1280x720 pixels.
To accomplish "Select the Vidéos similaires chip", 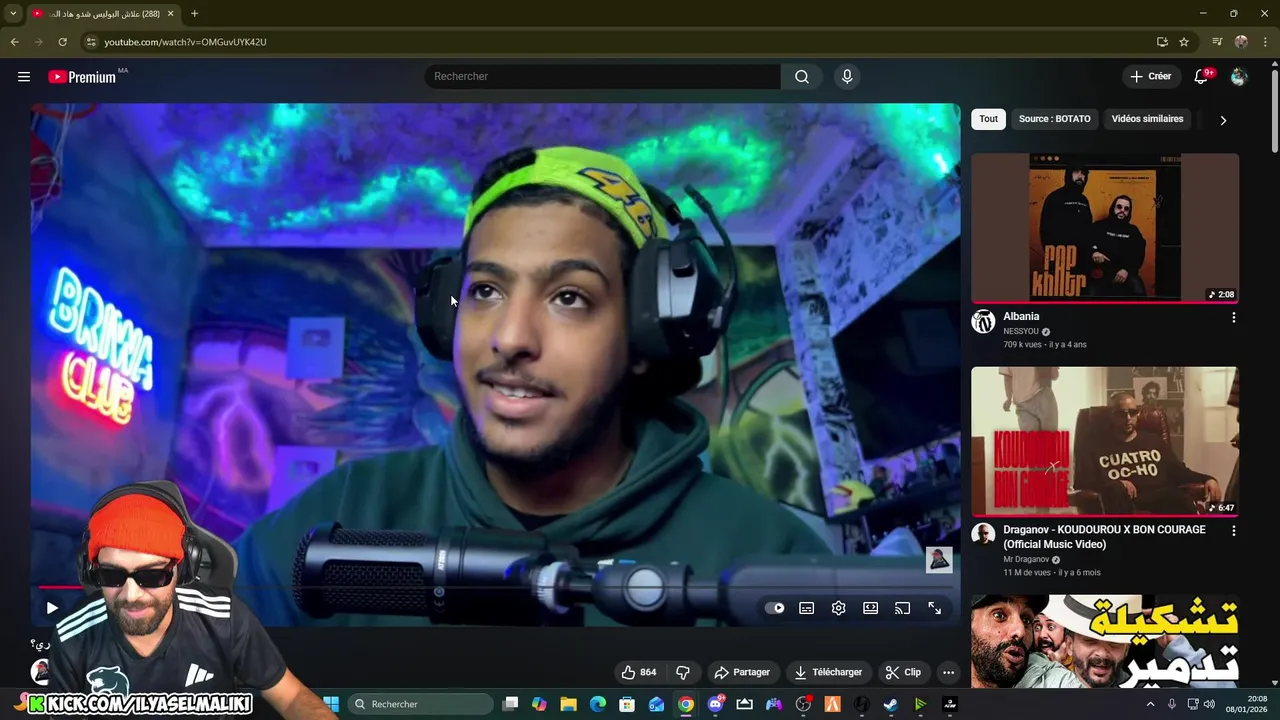I will pos(1147,119).
